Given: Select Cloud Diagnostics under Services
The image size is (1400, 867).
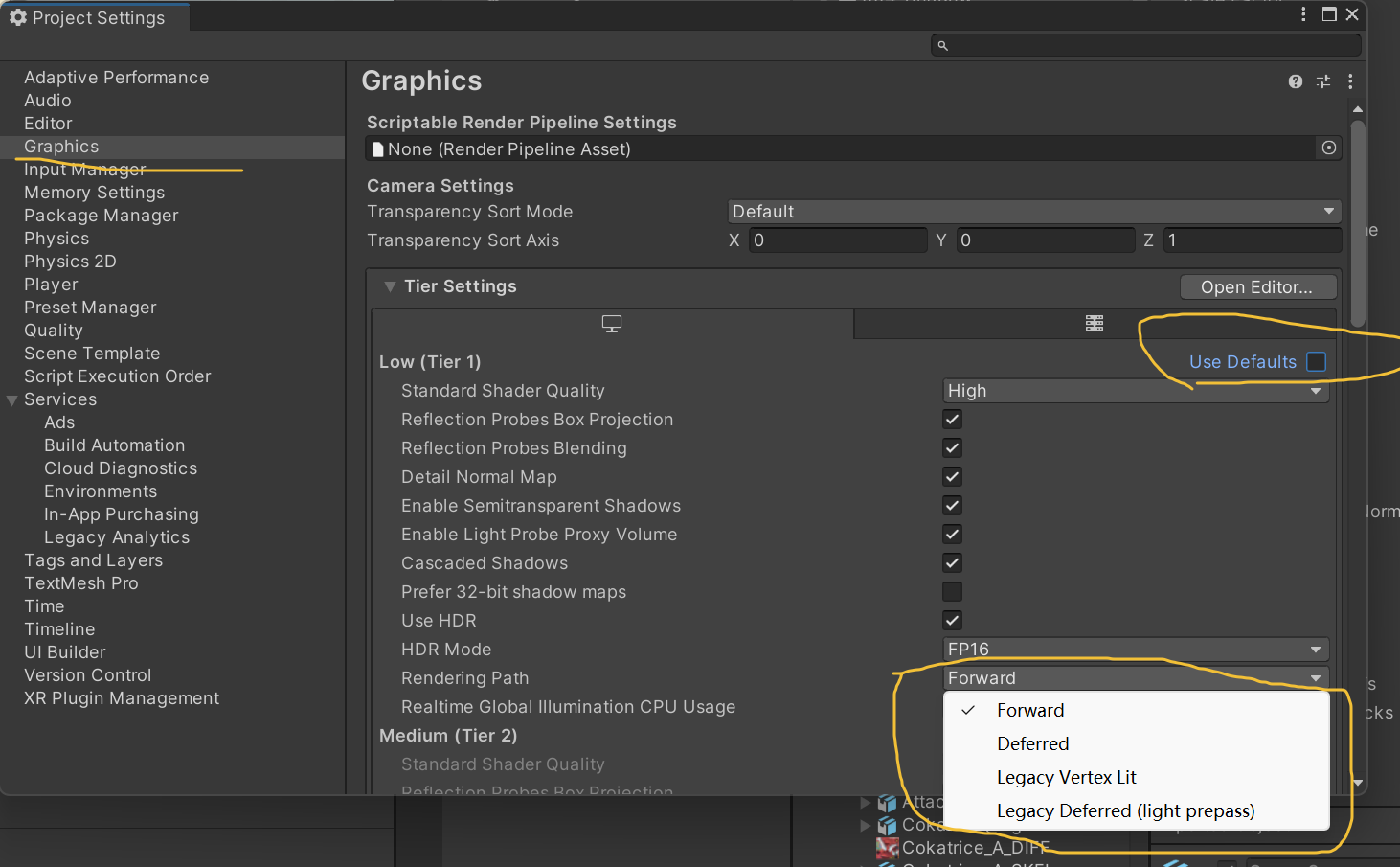Looking at the screenshot, I should pos(121,468).
